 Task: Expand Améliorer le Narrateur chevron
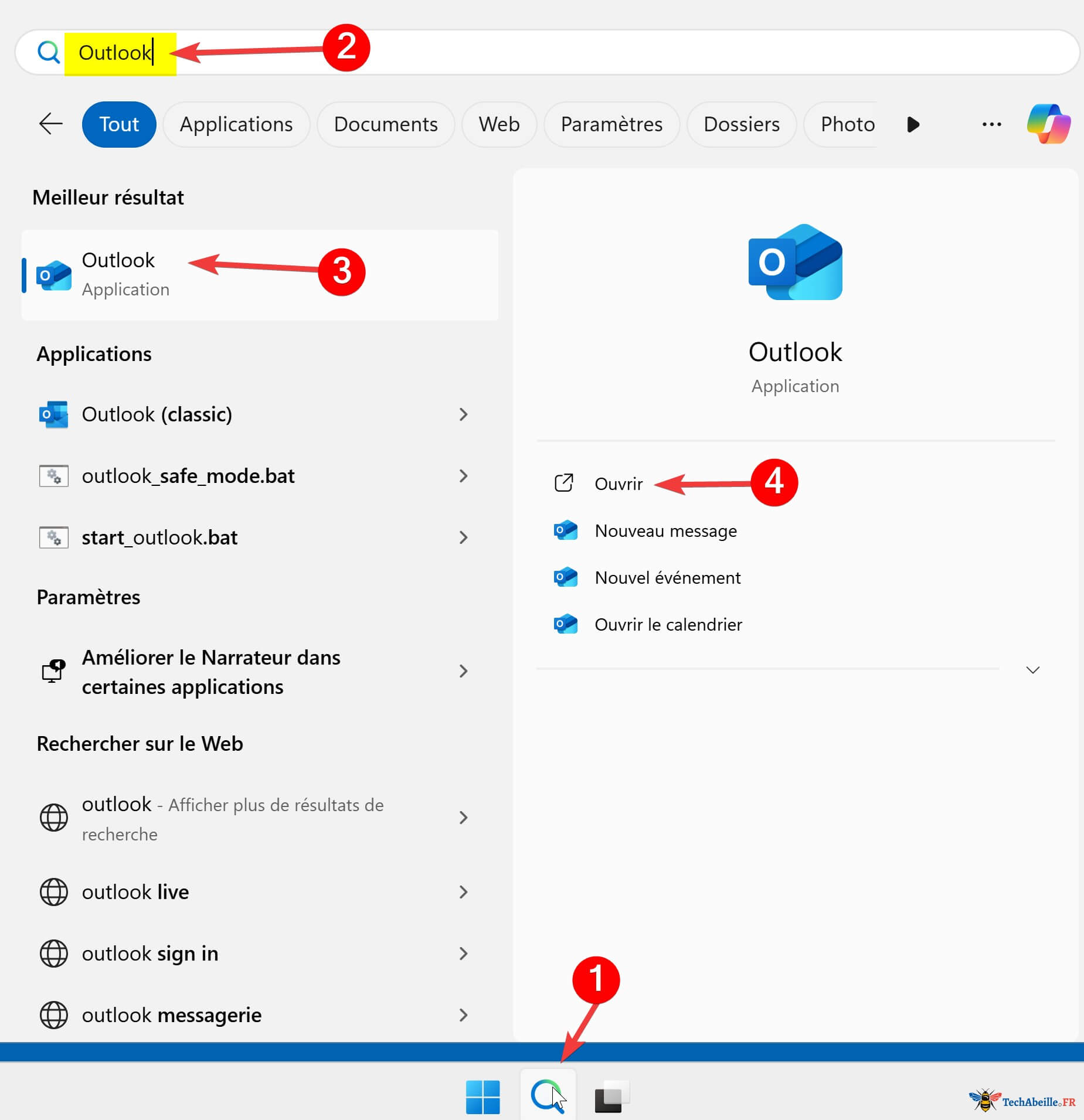click(464, 671)
